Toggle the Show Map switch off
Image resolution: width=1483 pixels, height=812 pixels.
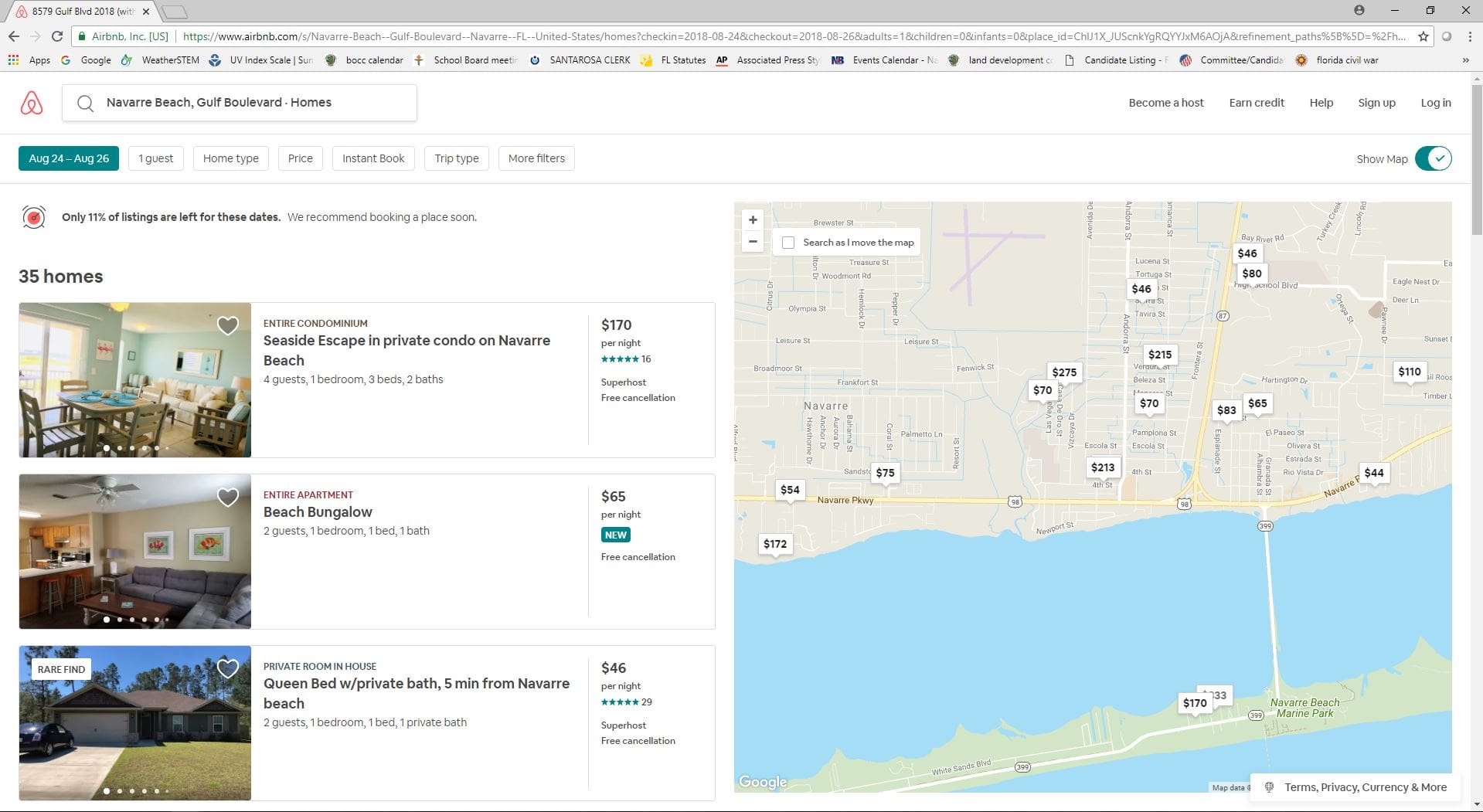coord(1433,158)
